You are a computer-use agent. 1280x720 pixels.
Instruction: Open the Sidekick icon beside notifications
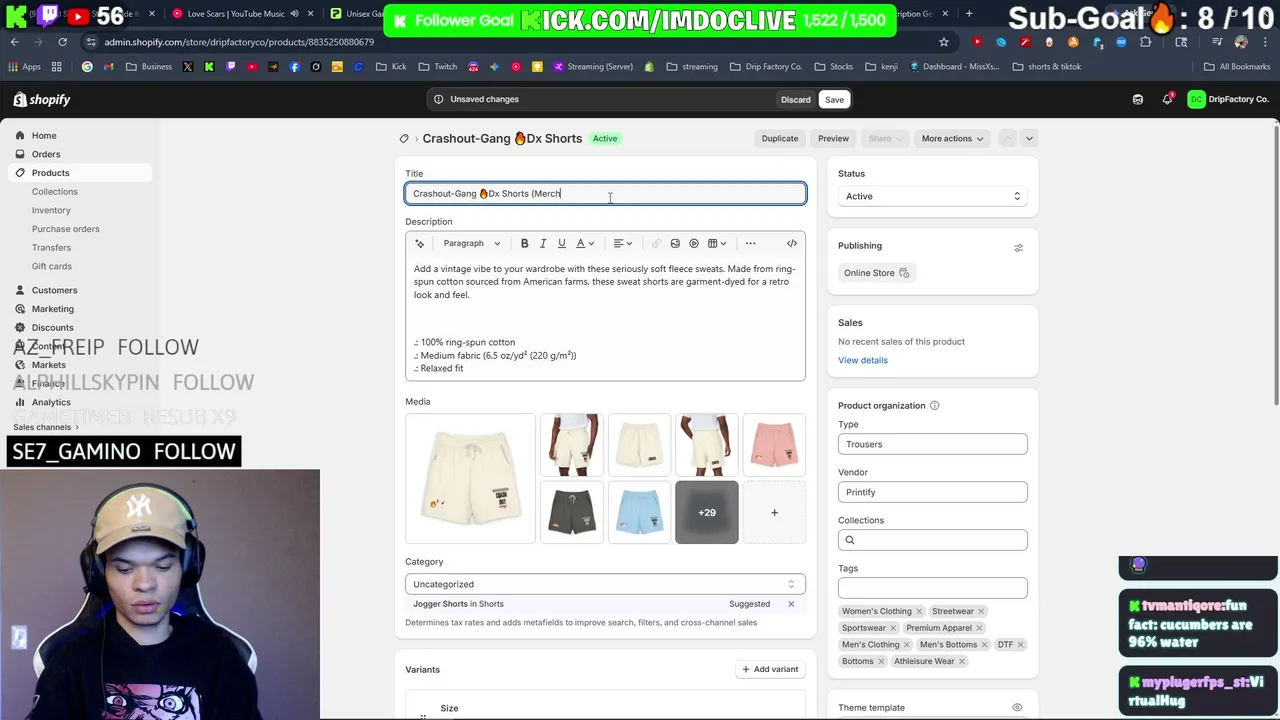tap(1138, 99)
